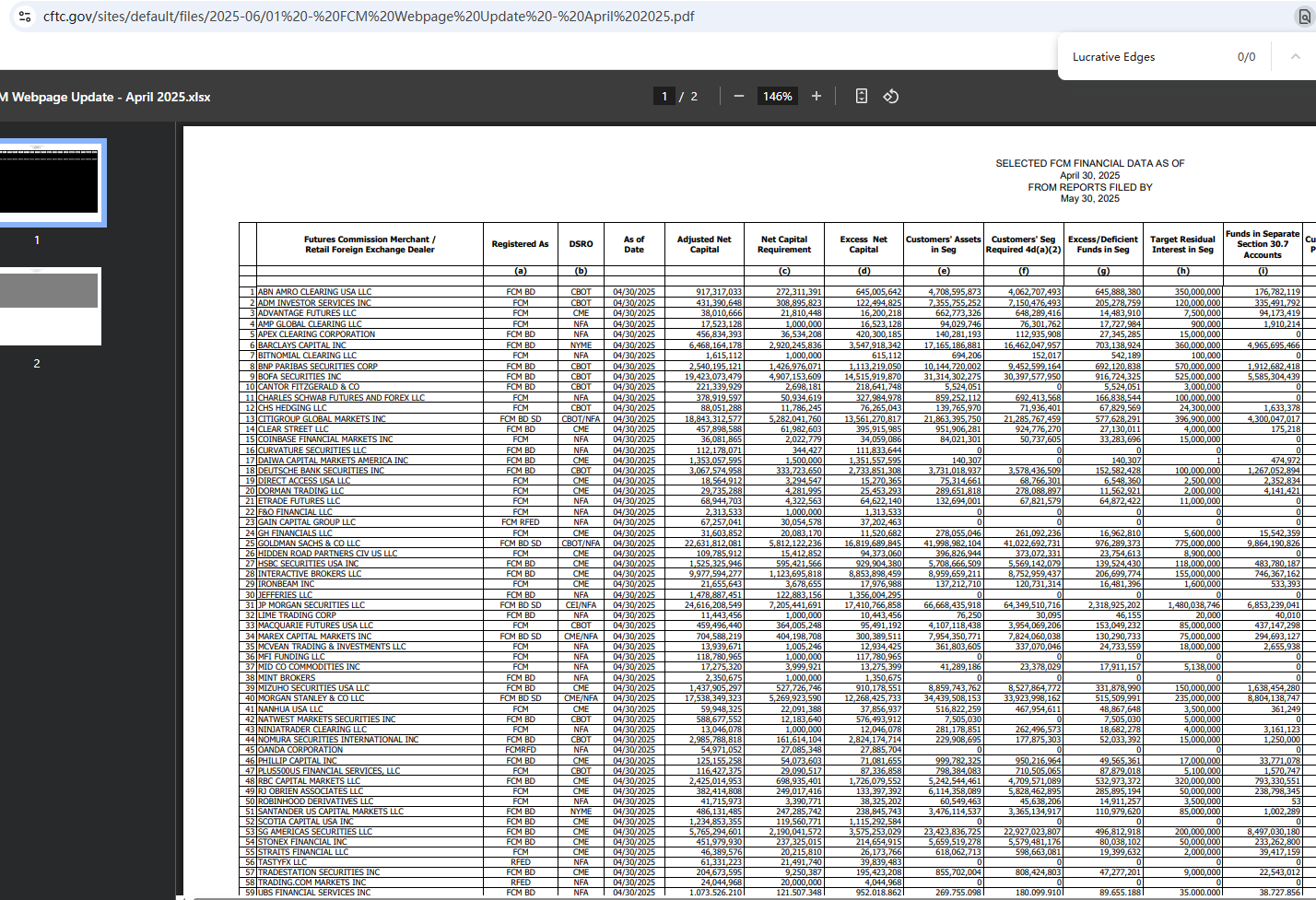1316x900 pixels.
Task: Click the 'PHILLIP CAPITAL INC' row name
Action: 297,761
